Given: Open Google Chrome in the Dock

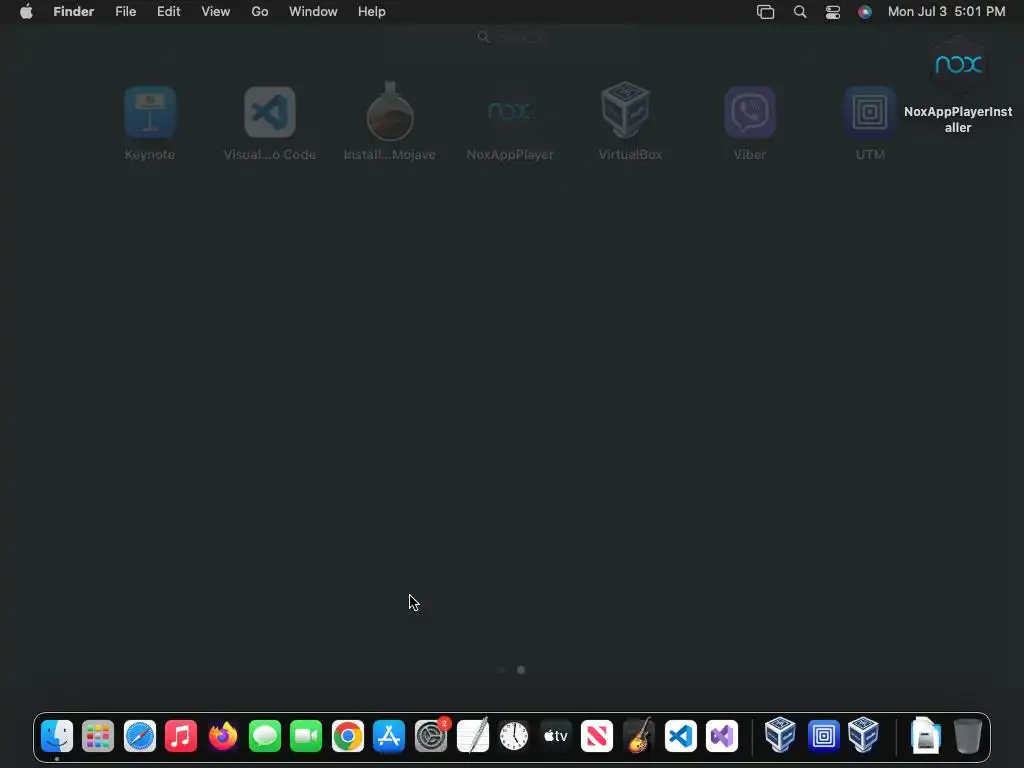Looking at the screenshot, I should tap(347, 736).
